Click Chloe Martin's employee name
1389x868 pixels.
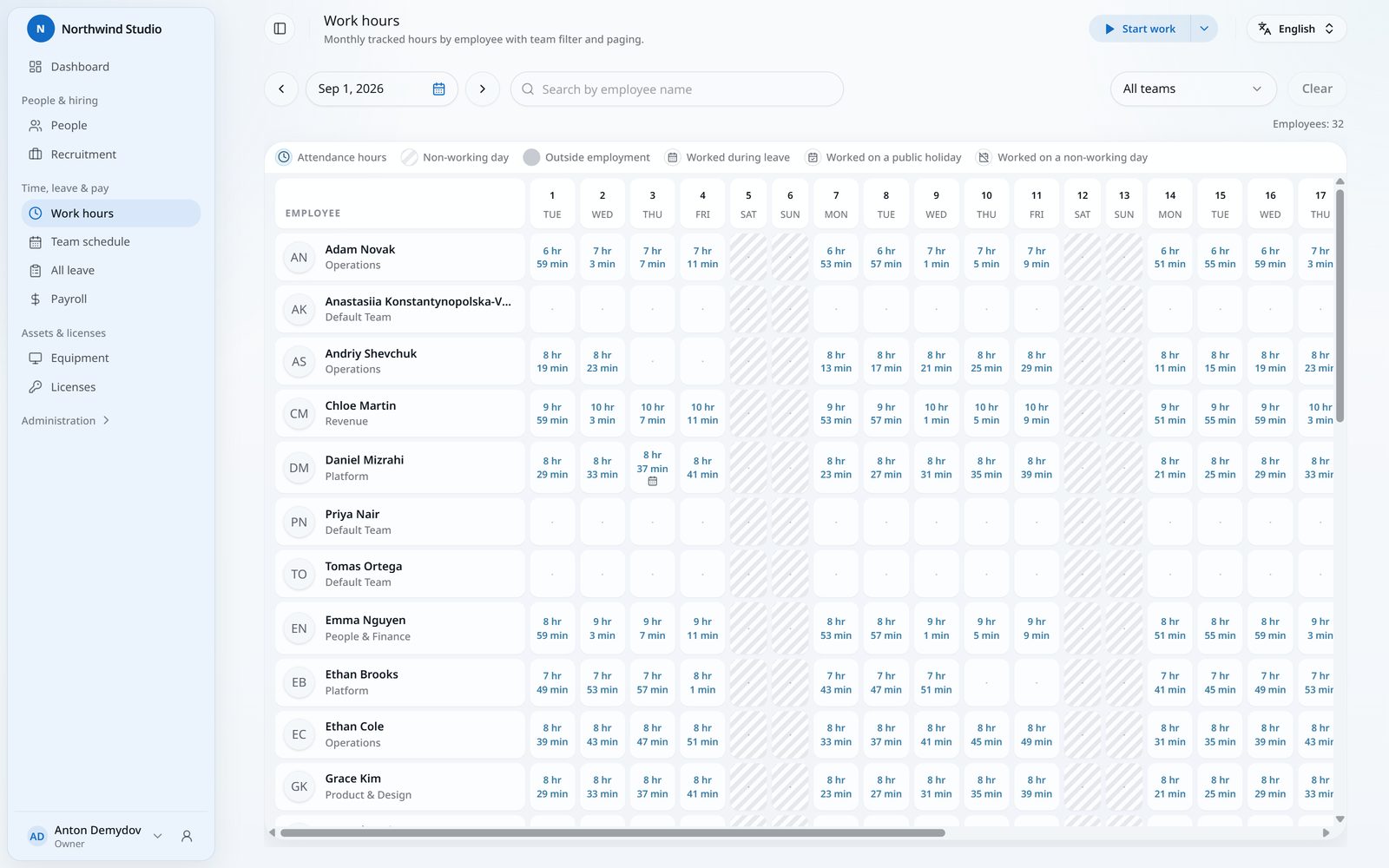[x=360, y=405]
